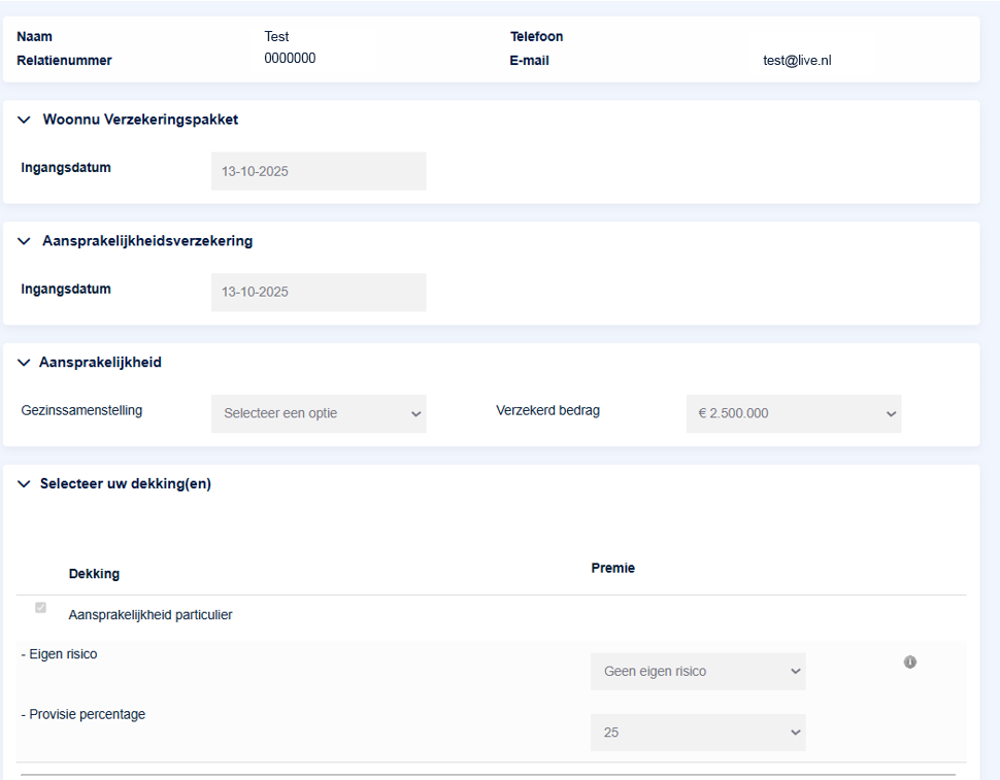The height and width of the screenshot is (780, 1000).
Task: Open the Verzekerd bedrag dropdown
Action: (x=793, y=414)
